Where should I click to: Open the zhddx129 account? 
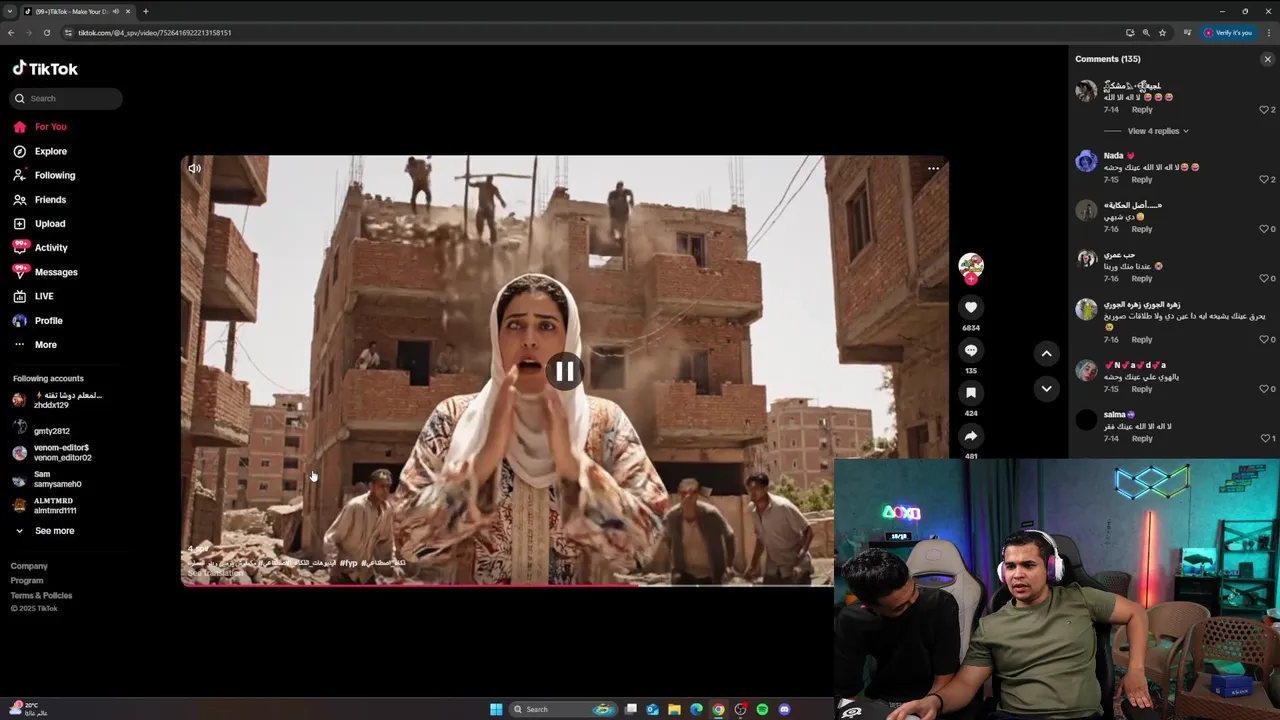[x=58, y=400]
